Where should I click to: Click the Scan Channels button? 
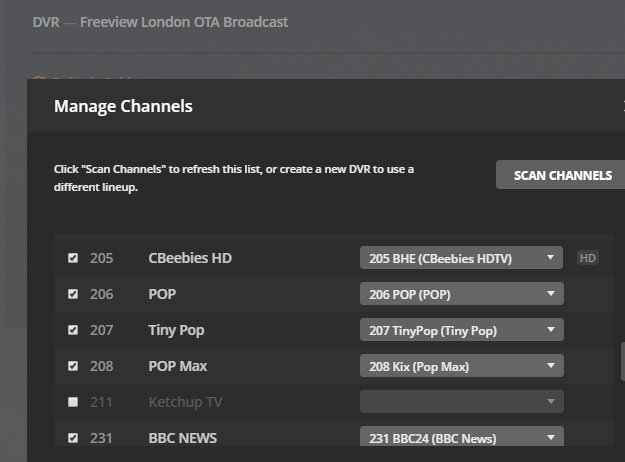coord(560,175)
